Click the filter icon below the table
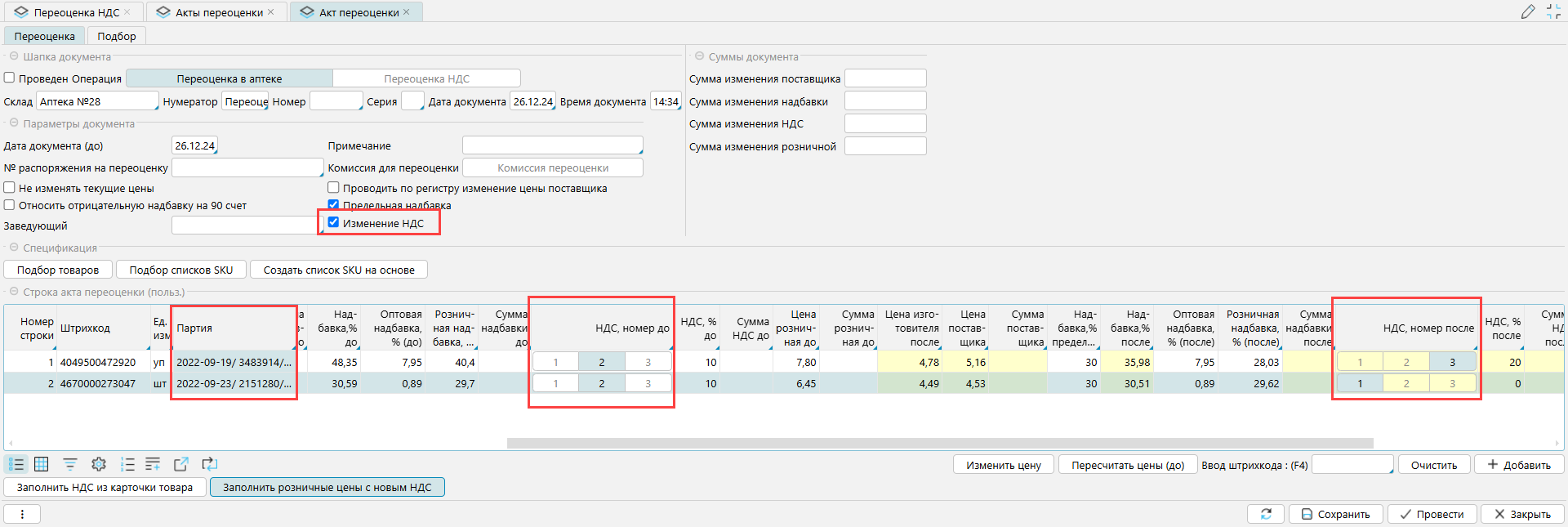Screen dimensions: 1568x527 pos(70,464)
